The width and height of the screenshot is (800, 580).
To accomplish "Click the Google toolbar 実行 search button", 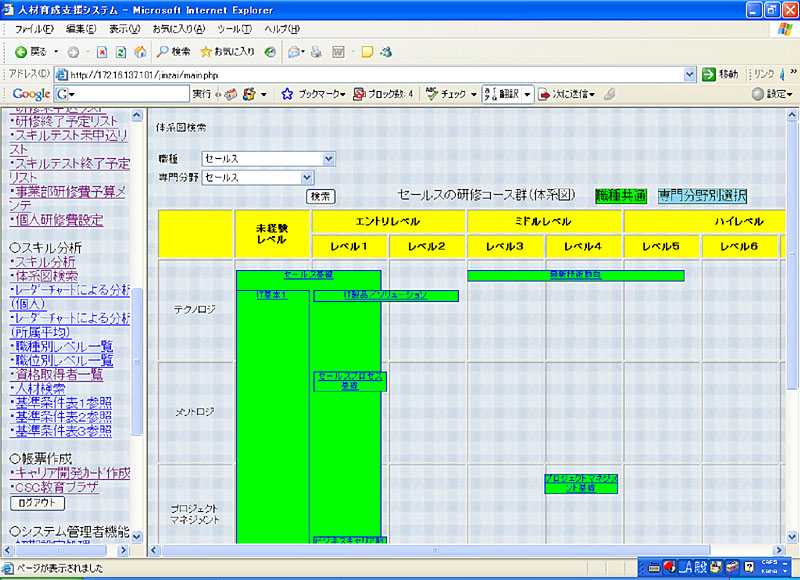I will [201, 94].
